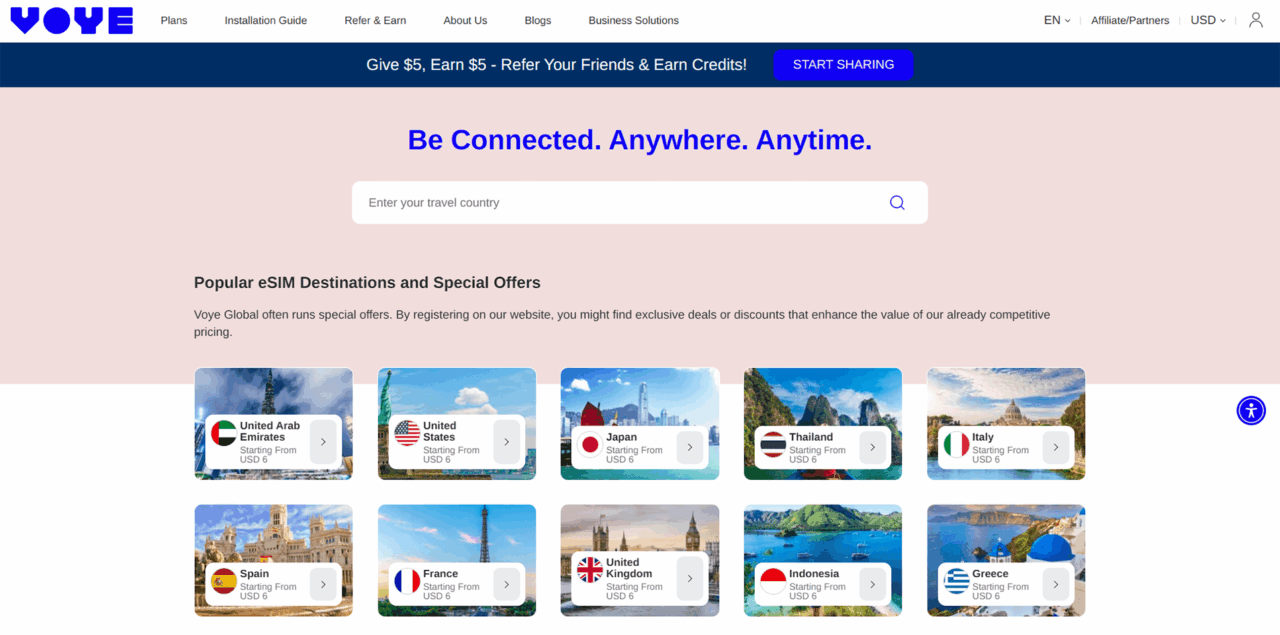Click the START SHARING button
This screenshot has width=1280, height=635.
point(843,64)
